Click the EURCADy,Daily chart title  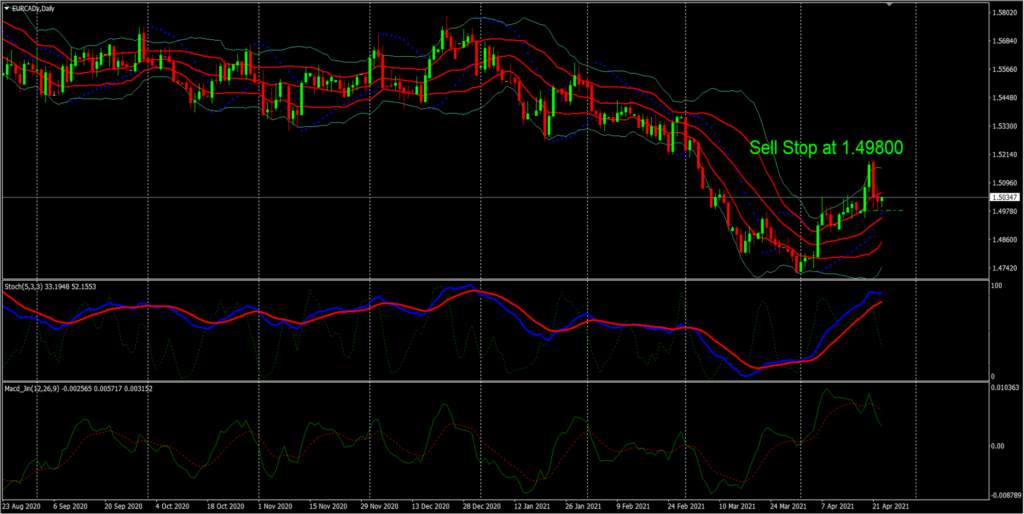click(x=33, y=8)
